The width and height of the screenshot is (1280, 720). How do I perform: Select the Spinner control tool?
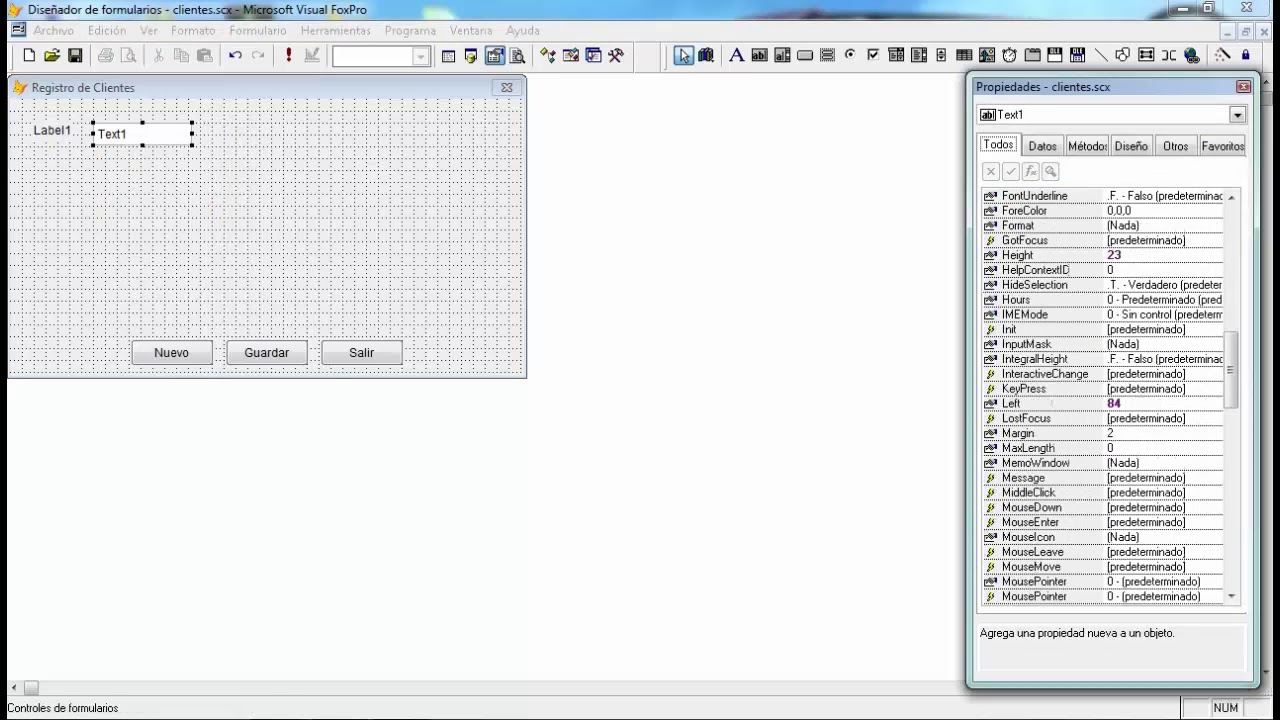941,56
